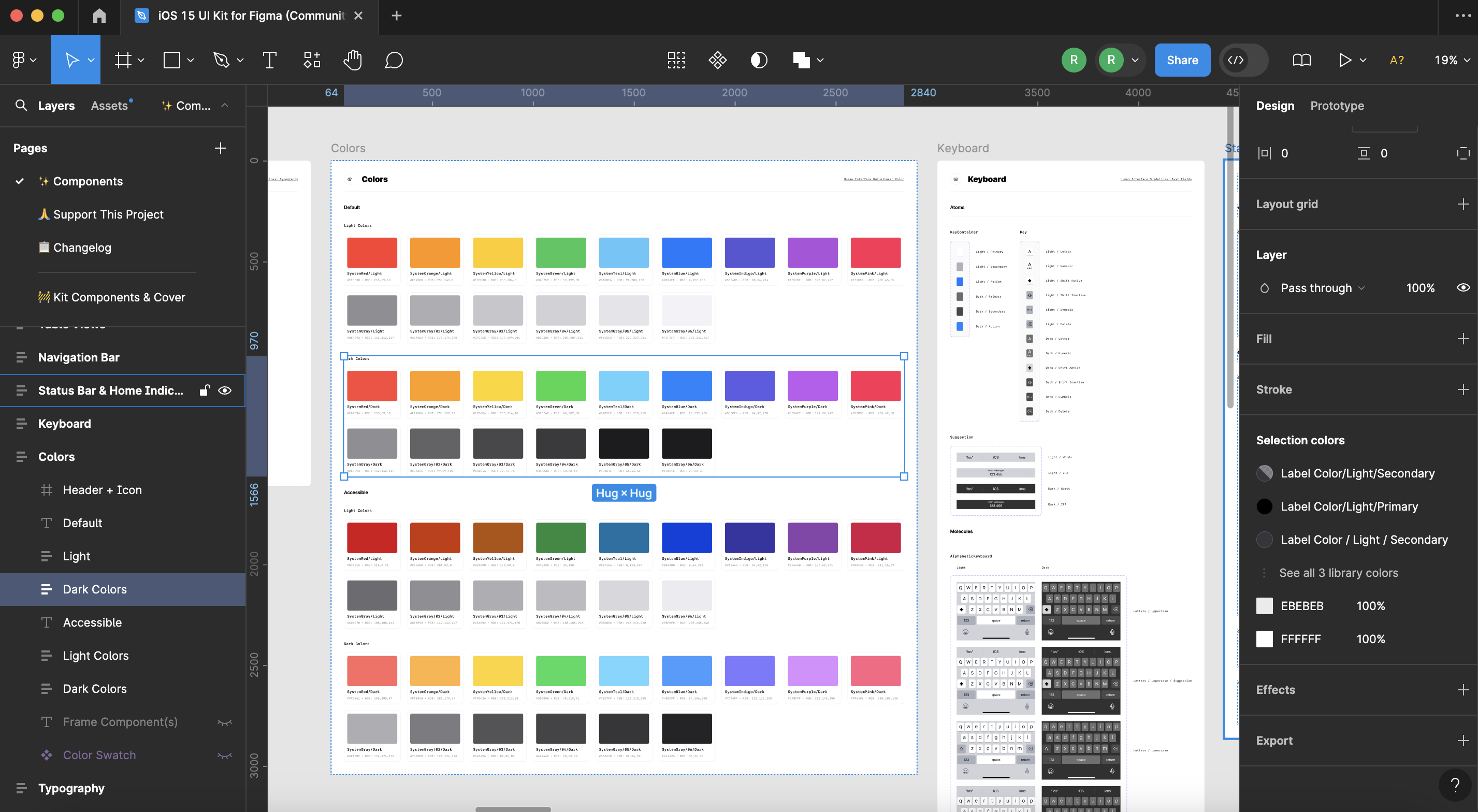Expand the Pen tool options chevron
The image size is (1478, 812).
tap(240, 60)
